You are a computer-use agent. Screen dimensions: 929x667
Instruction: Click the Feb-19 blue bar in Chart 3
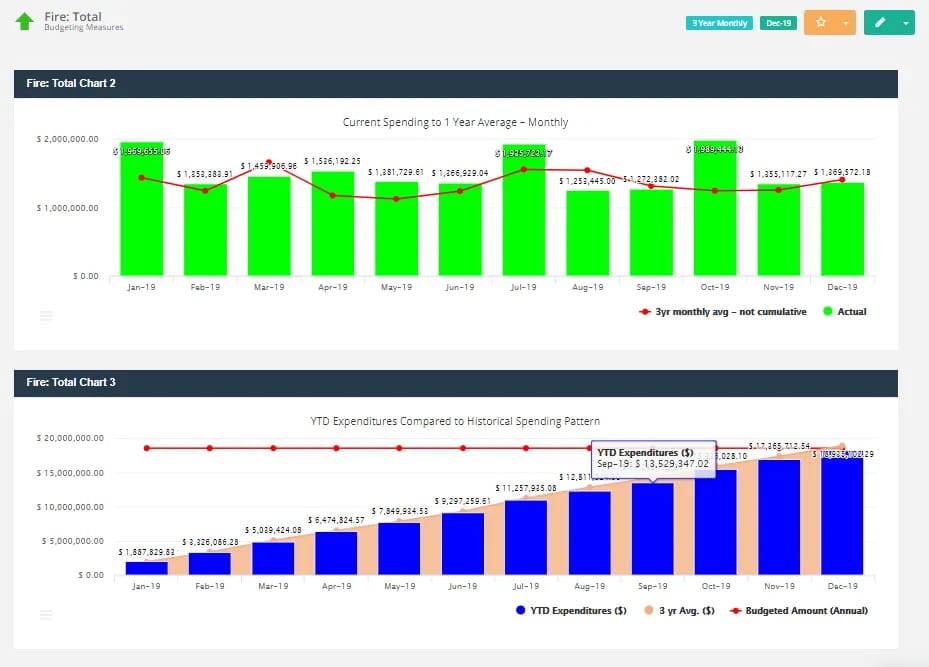coord(210,563)
